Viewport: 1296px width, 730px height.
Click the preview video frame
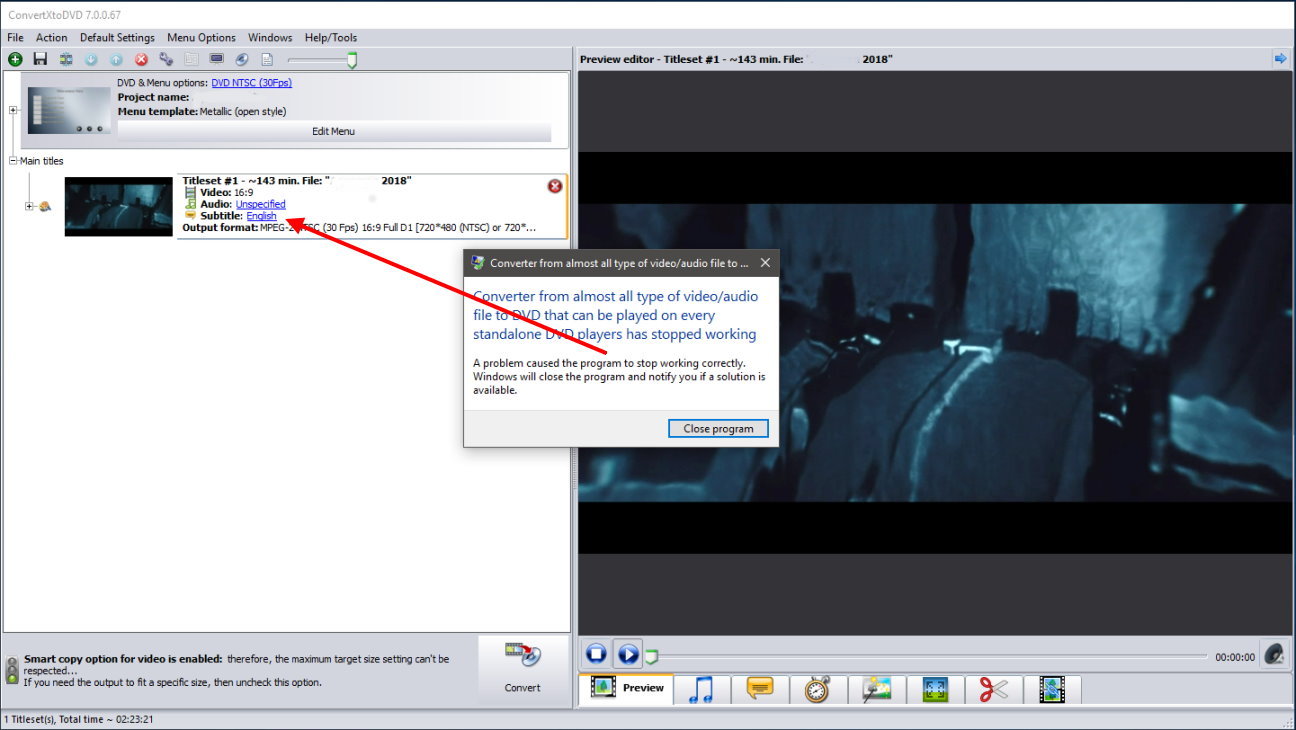coord(935,353)
